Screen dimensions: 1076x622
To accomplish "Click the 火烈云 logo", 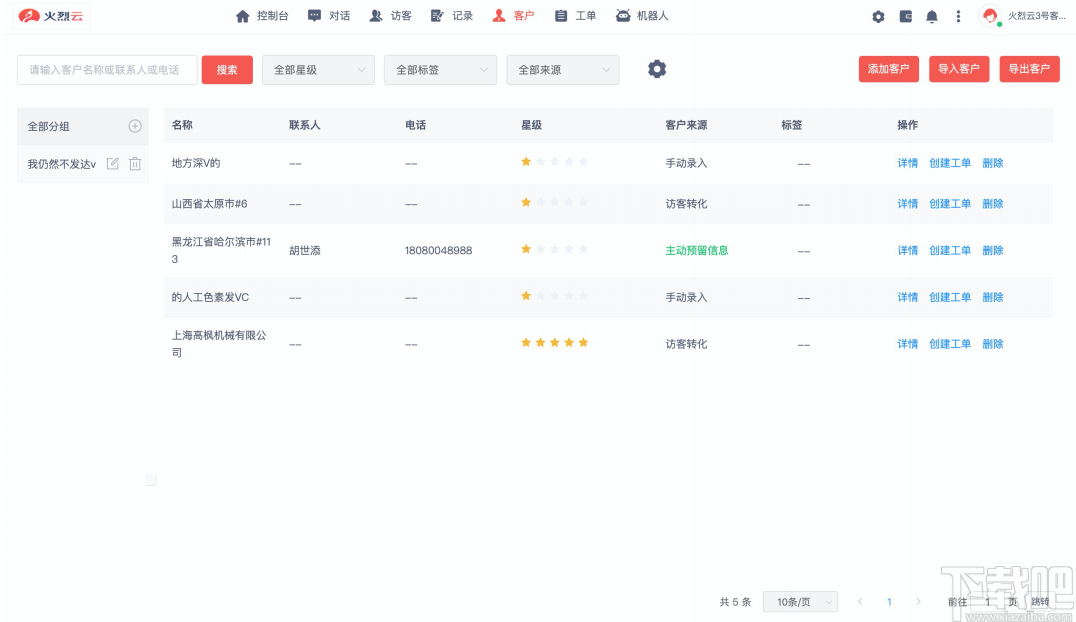I will [x=51, y=16].
